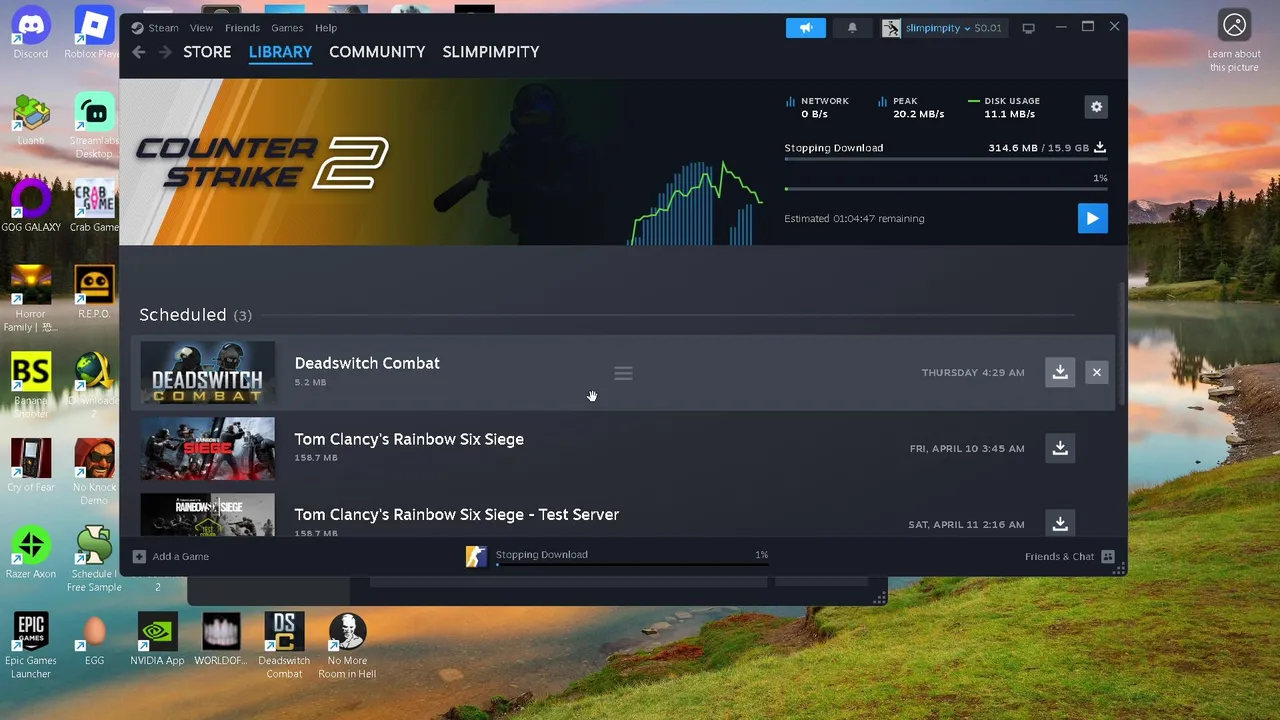The image size is (1280, 720).
Task: Download Deadswitch Combat now
Action: (x=1060, y=372)
